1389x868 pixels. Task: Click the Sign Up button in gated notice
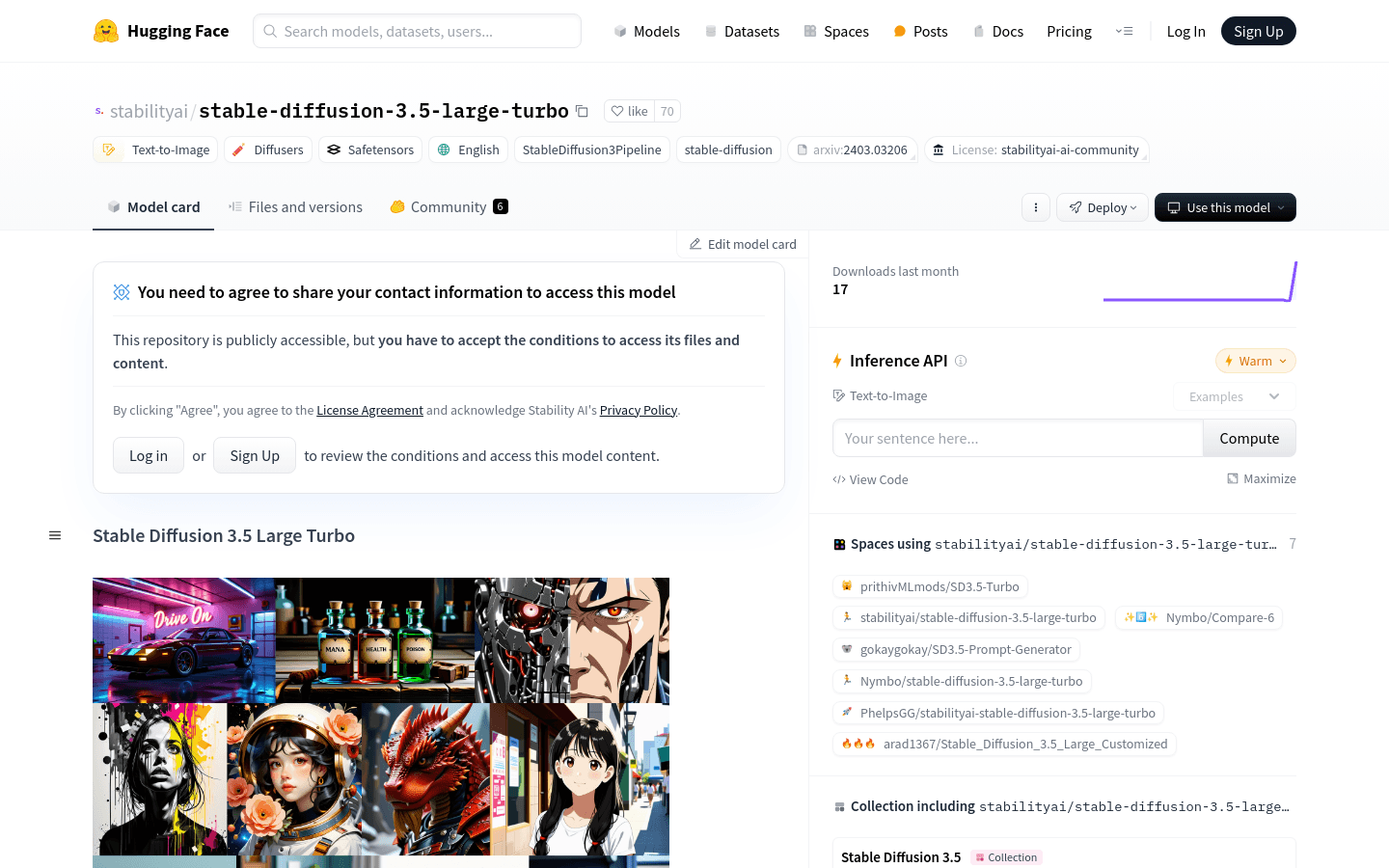(255, 455)
